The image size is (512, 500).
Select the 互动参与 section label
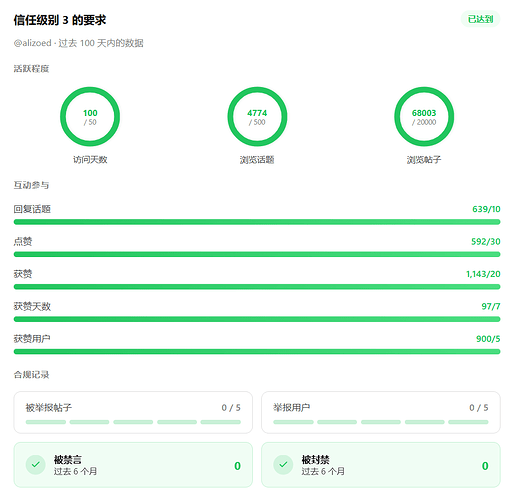(x=31, y=185)
